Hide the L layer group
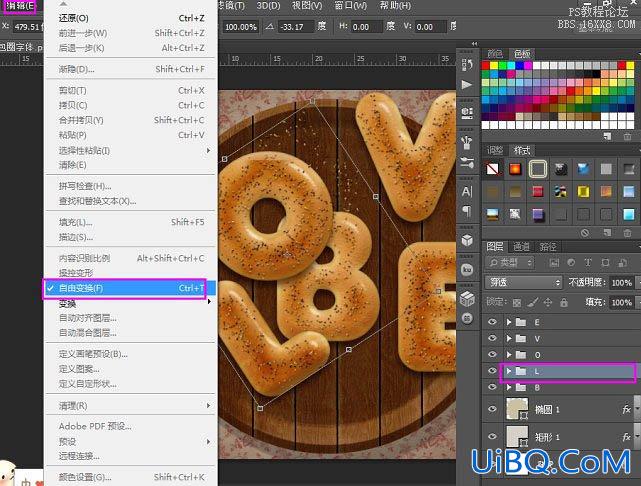Screen dimensions: 641x486 click(x=492, y=371)
